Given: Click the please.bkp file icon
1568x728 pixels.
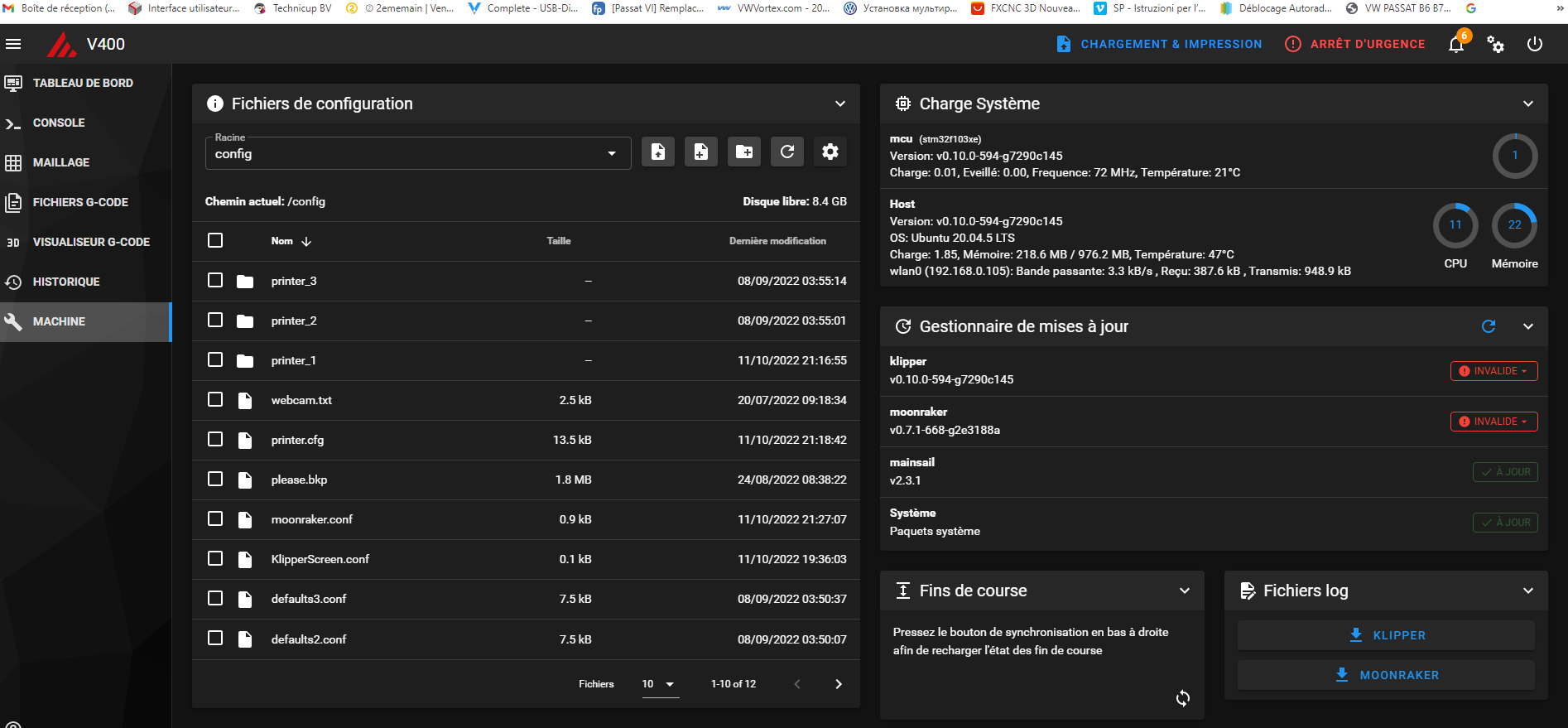Looking at the screenshot, I should [245, 480].
